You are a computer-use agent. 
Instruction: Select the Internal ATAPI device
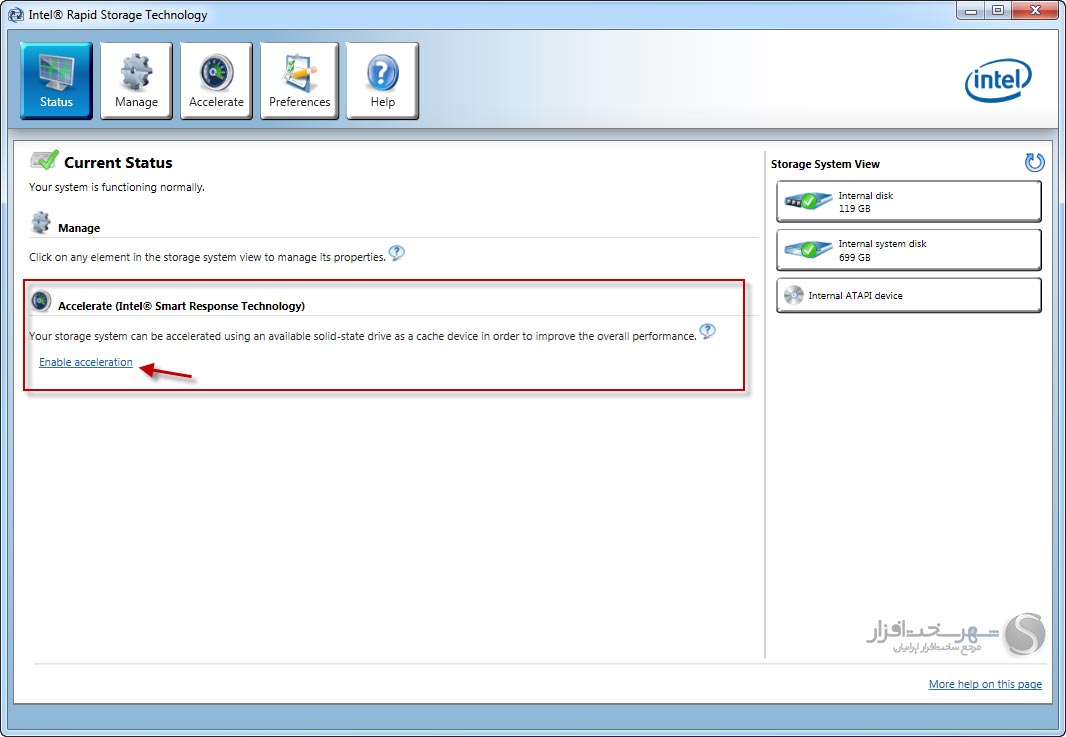point(909,295)
